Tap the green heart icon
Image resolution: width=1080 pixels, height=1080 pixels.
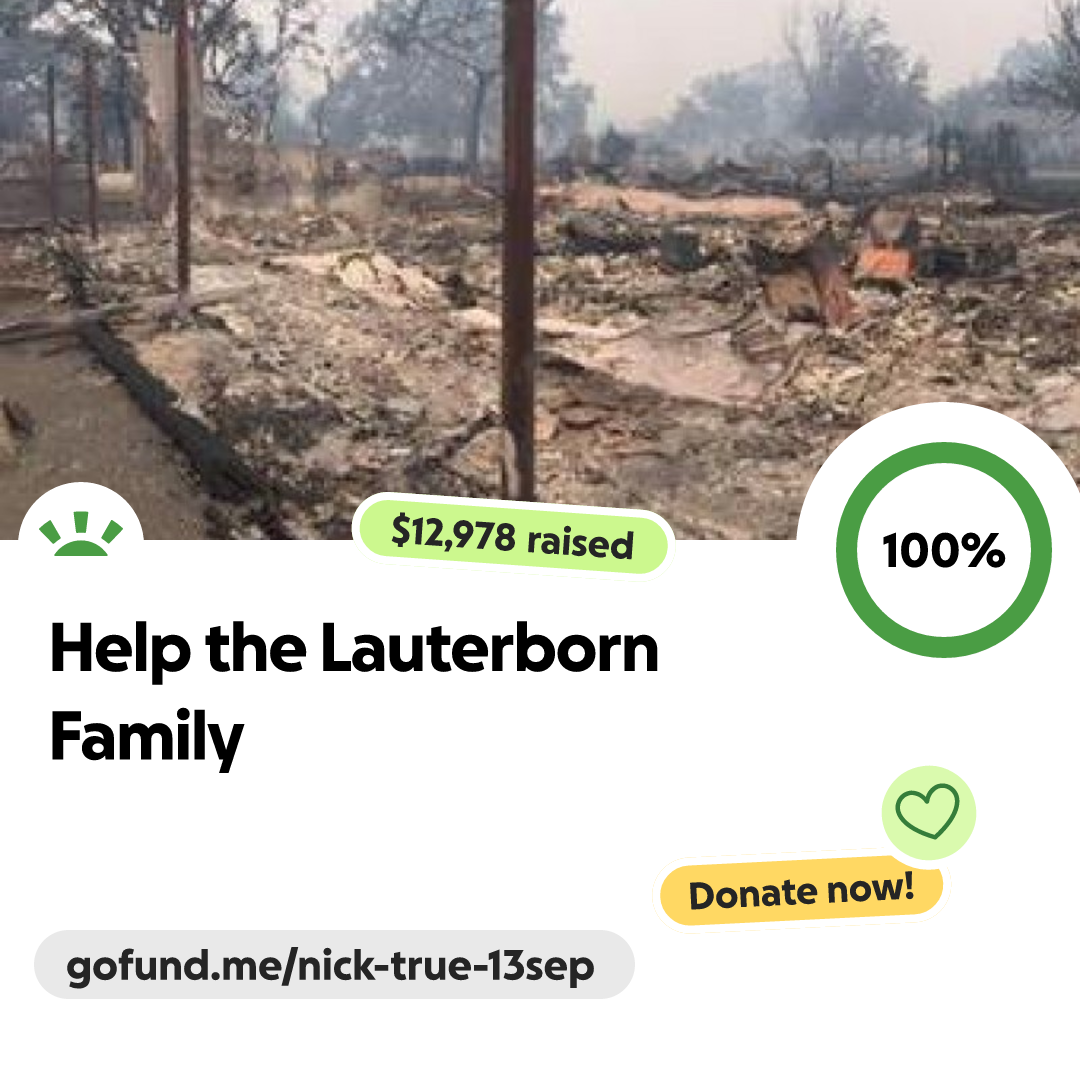click(927, 811)
